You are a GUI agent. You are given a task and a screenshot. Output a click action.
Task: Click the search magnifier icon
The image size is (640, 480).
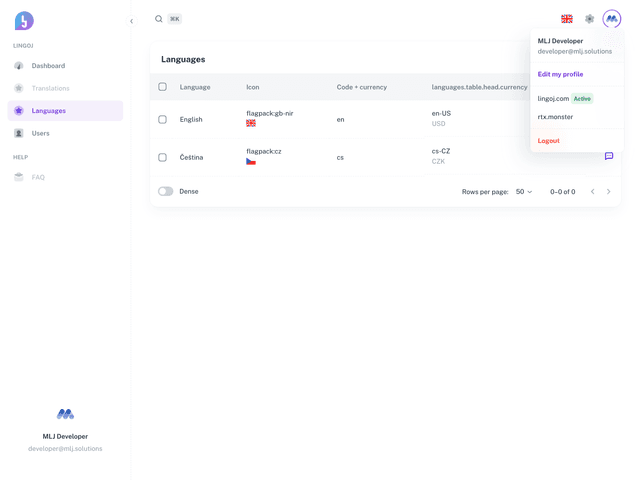coord(158,19)
